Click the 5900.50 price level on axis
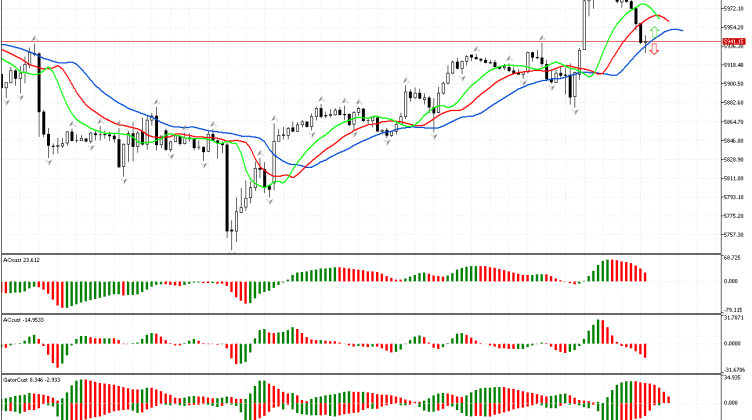Image resolution: width=752 pixels, height=420 pixels. 733,83
